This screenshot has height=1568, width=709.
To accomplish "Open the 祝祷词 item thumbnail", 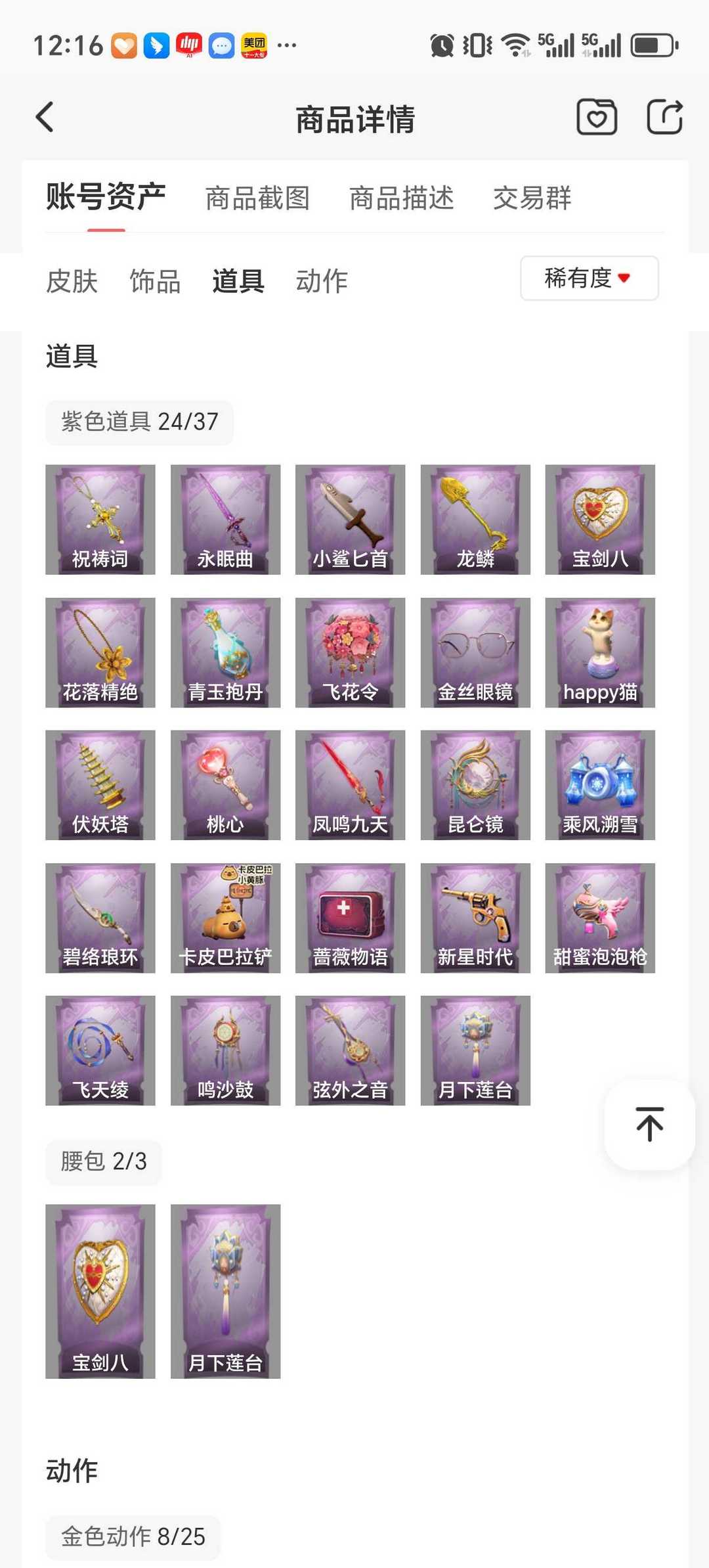I will [x=100, y=520].
